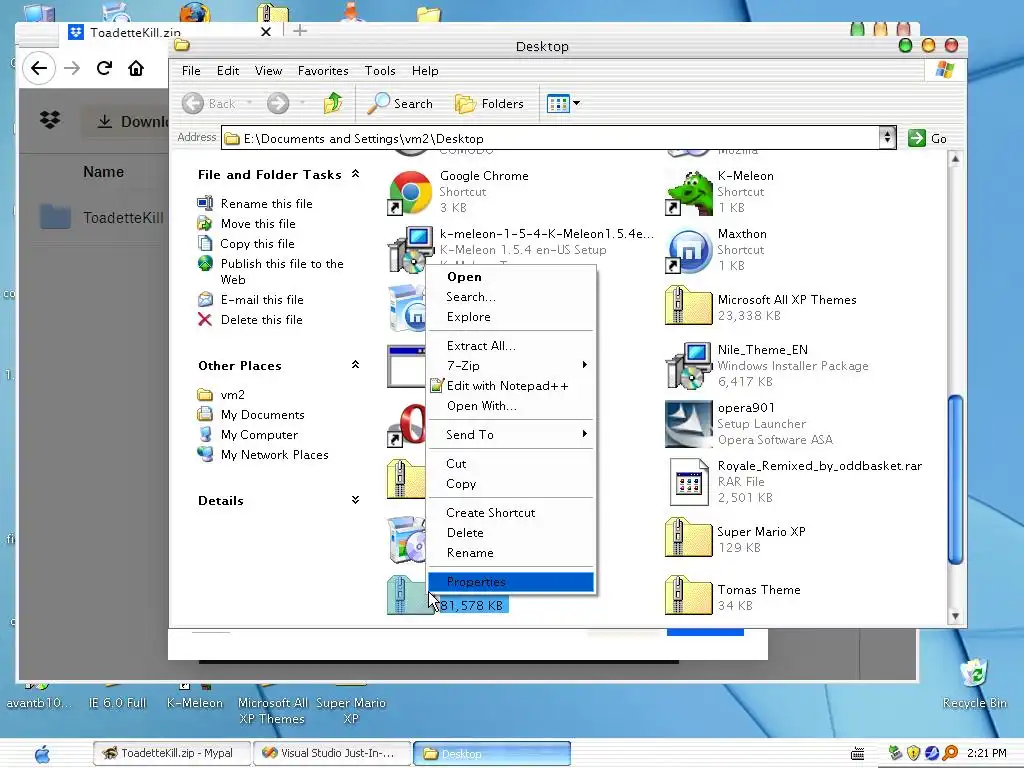Image resolution: width=1024 pixels, height=768 pixels.
Task: Choose Copy in the context menu
Action: pyautogui.click(x=511, y=484)
